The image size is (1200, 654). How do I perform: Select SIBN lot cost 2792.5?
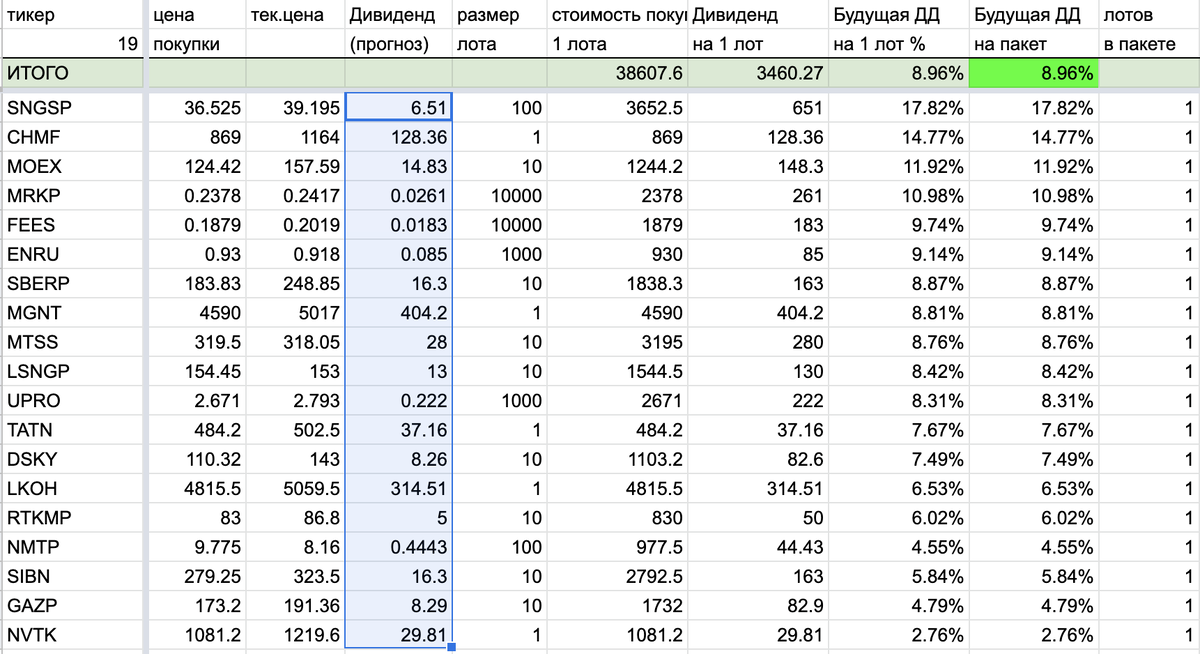(618, 576)
